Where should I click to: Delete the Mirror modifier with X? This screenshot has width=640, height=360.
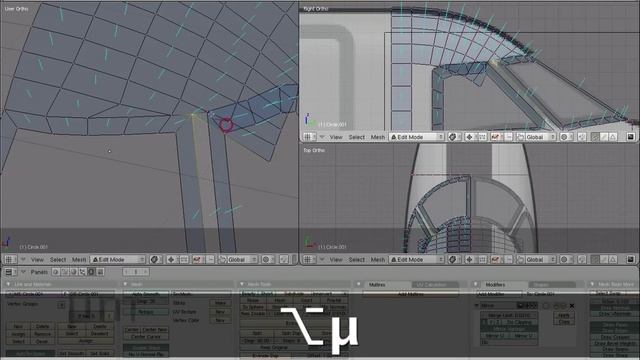click(572, 305)
